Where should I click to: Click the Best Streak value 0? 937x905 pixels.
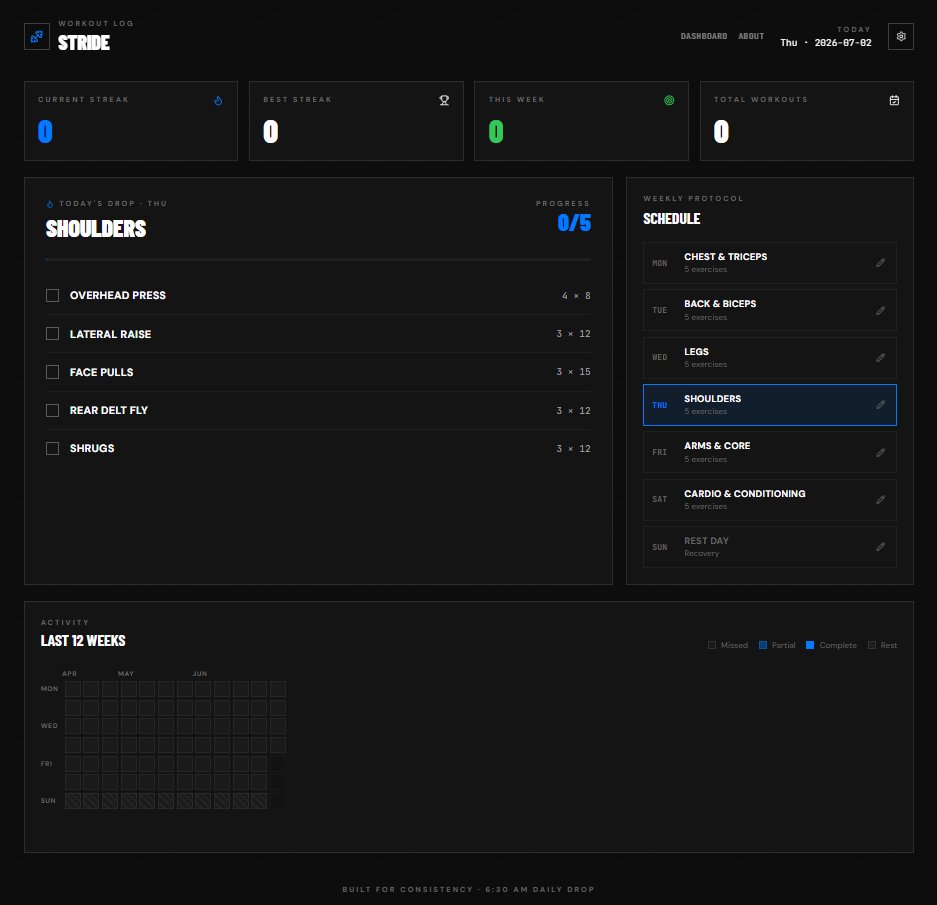pyautogui.click(x=271, y=132)
